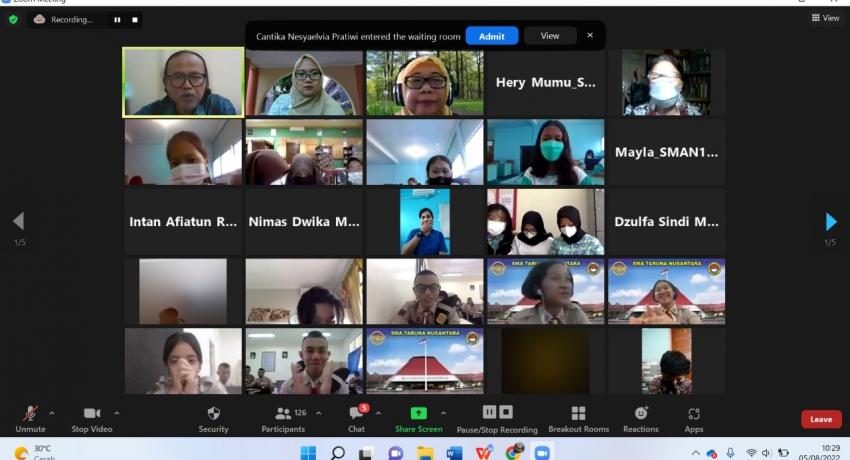
Task: Open Task View on taskbar
Action: point(366,452)
